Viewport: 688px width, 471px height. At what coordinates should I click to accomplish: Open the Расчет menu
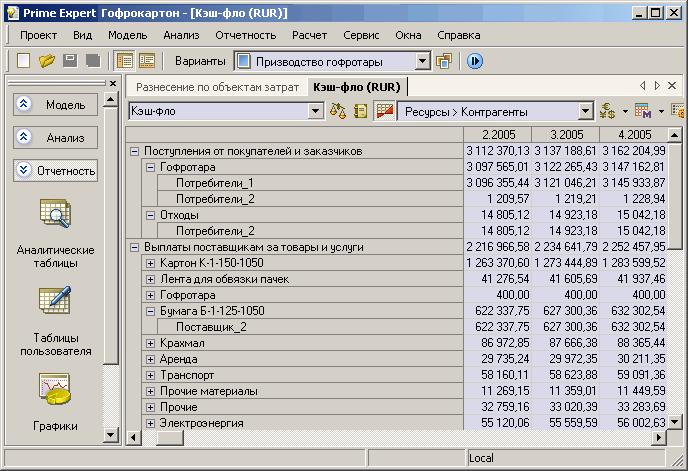pos(309,35)
